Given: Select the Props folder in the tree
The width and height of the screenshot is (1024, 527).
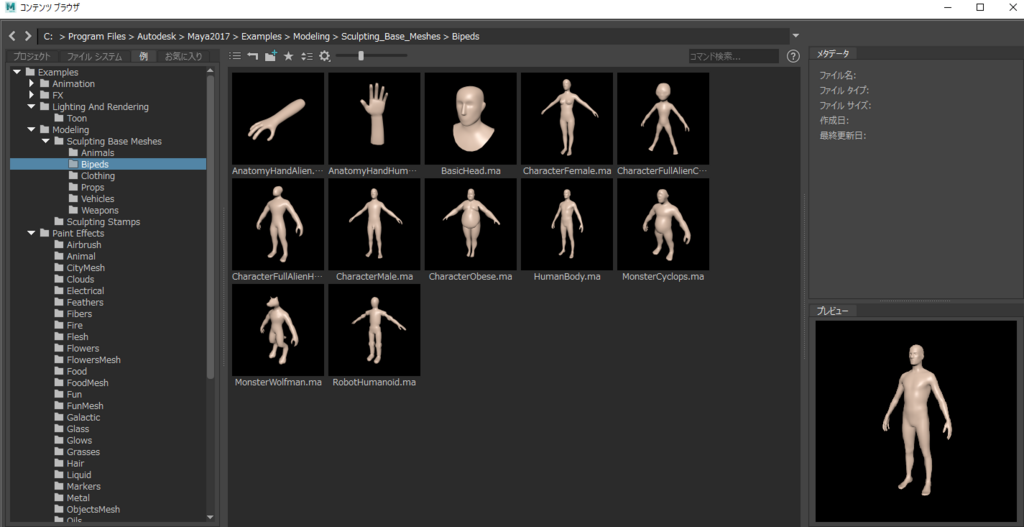Looking at the screenshot, I should point(86,187).
